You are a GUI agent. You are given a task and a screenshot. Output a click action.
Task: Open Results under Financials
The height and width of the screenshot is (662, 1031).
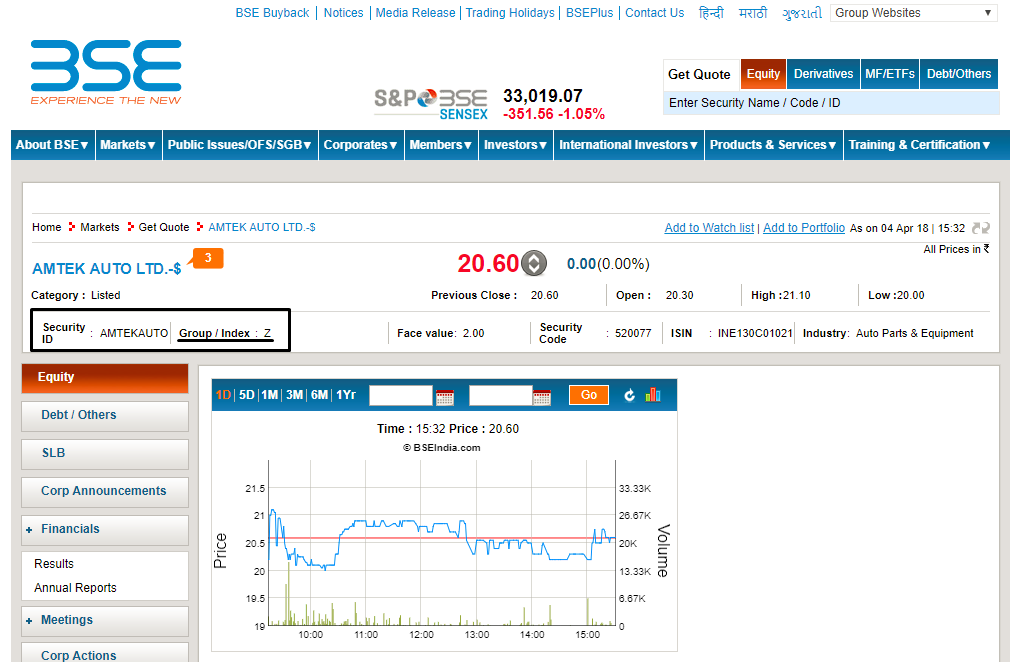[x=54, y=564]
